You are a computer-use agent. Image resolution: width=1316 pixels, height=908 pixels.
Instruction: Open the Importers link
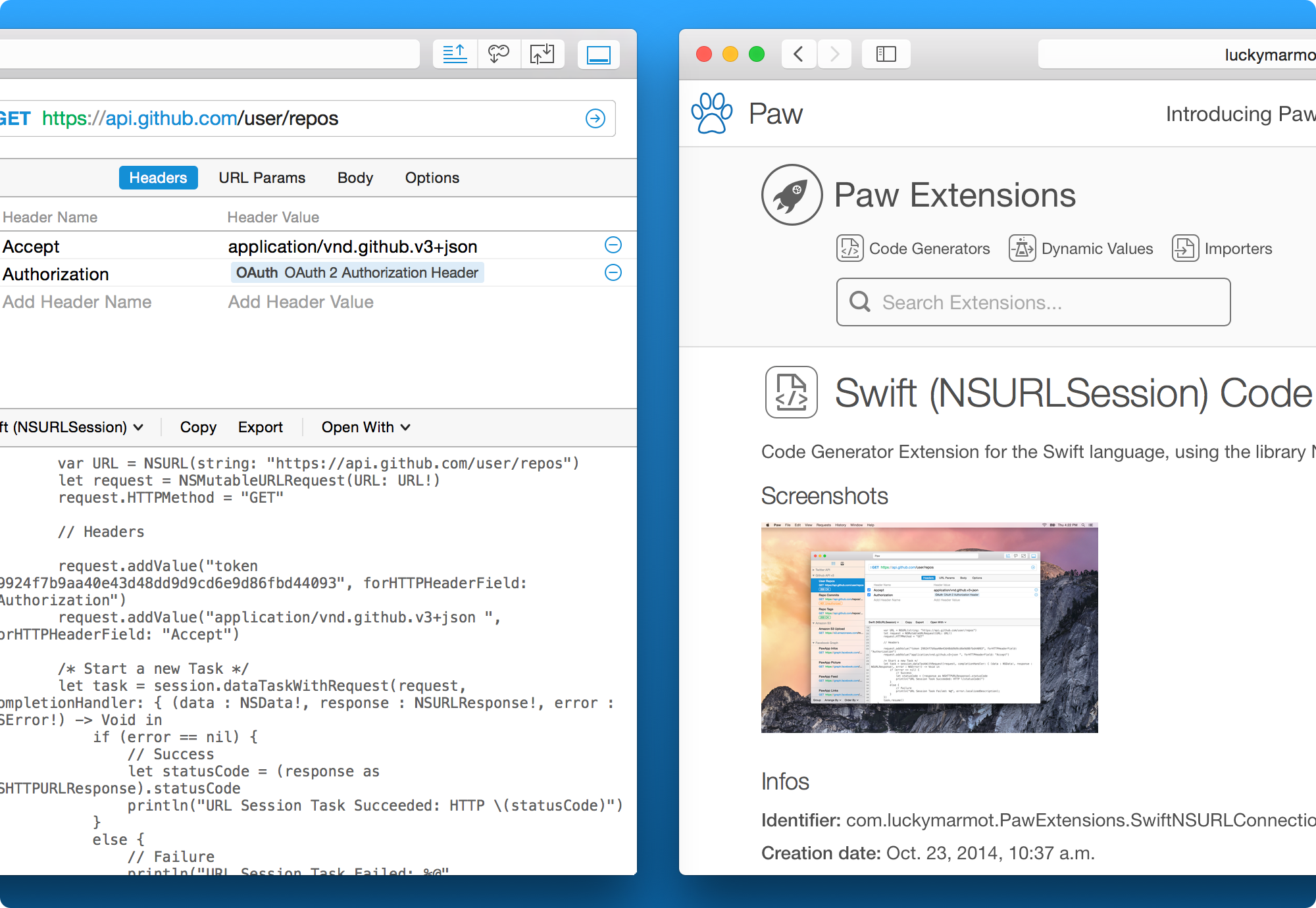pyautogui.click(x=1238, y=249)
